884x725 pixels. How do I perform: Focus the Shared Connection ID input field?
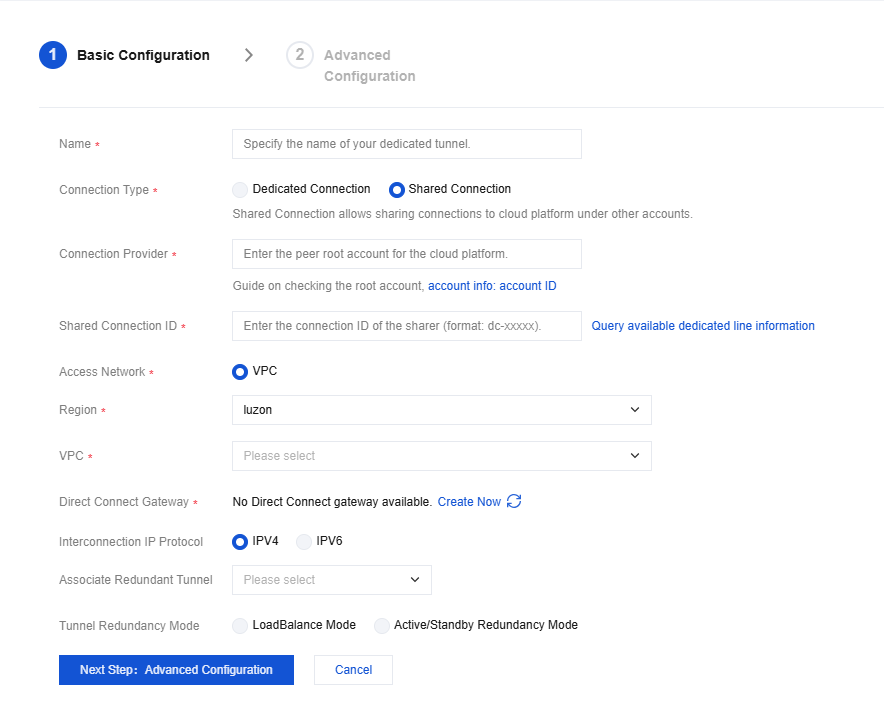point(406,326)
